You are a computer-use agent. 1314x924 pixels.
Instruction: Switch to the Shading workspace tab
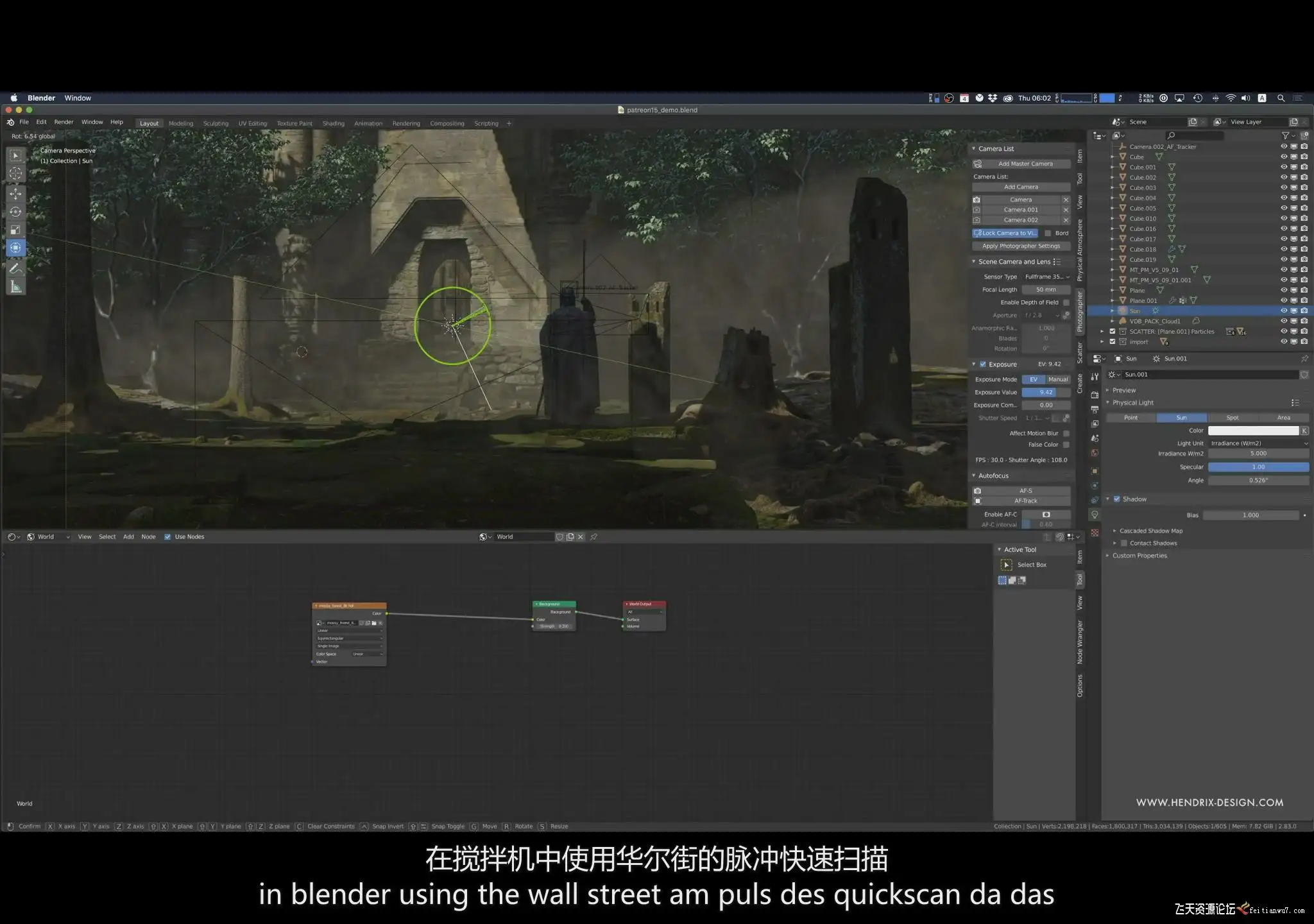[x=333, y=123]
